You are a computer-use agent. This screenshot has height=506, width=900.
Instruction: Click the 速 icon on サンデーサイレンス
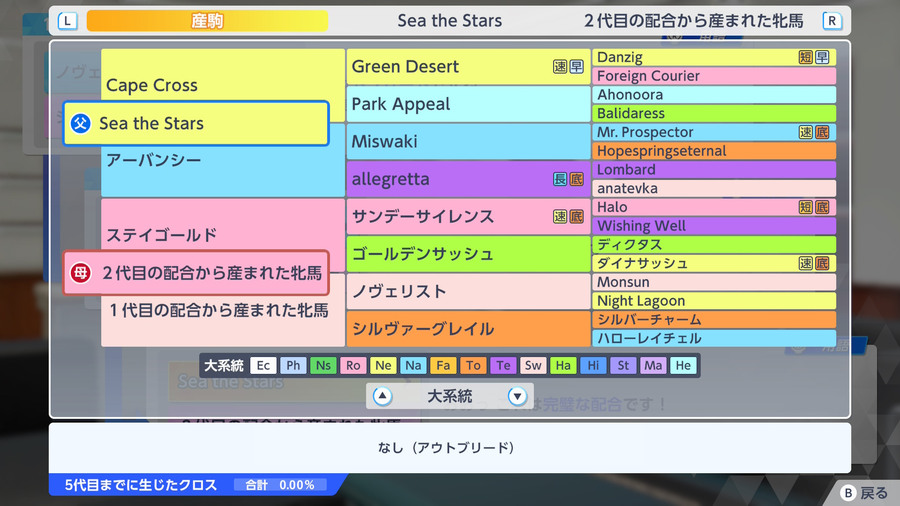click(560, 216)
